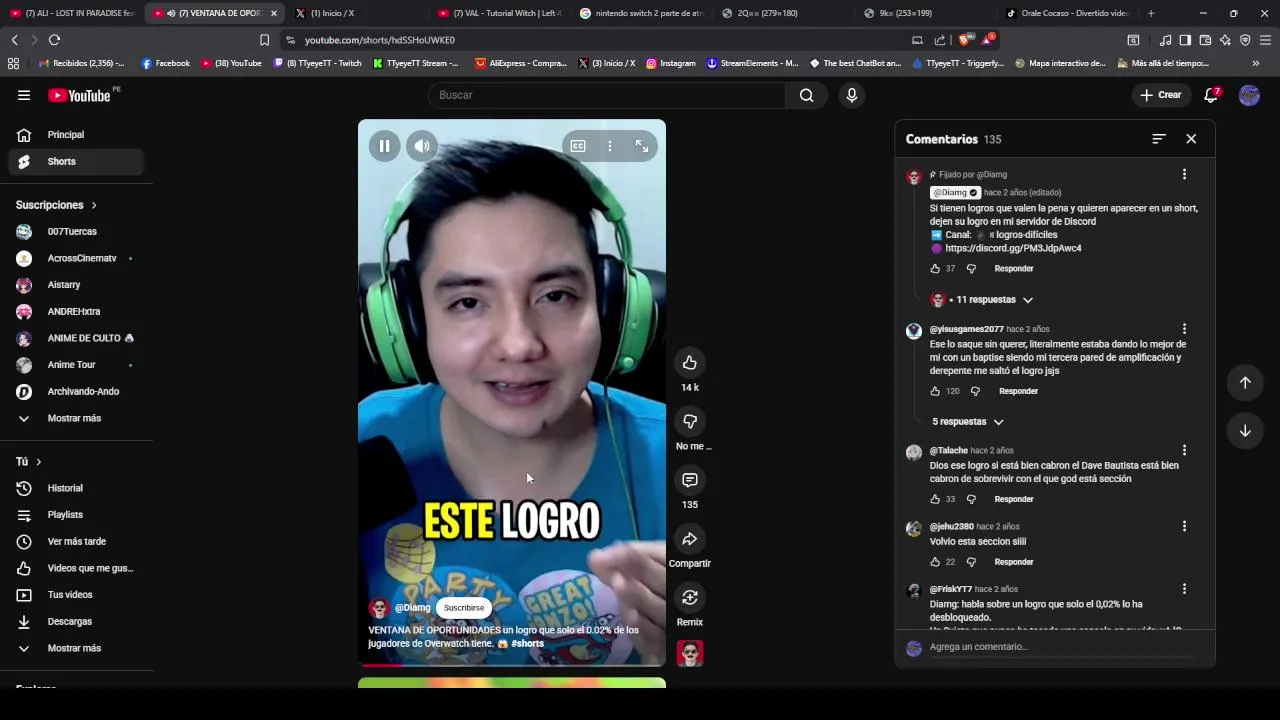Click the search magnifier button

[806, 95]
